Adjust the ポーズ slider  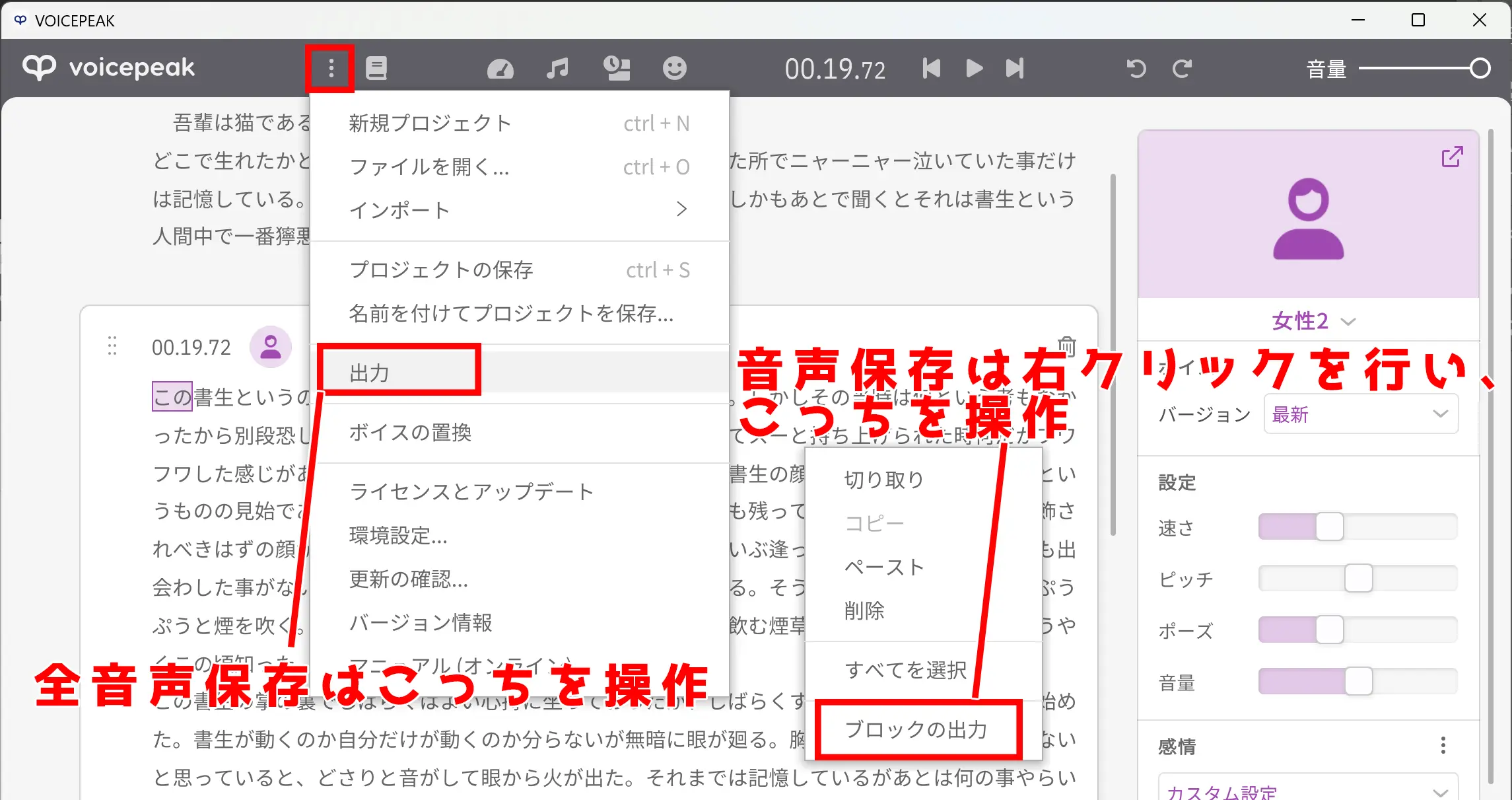pyautogui.click(x=1358, y=630)
